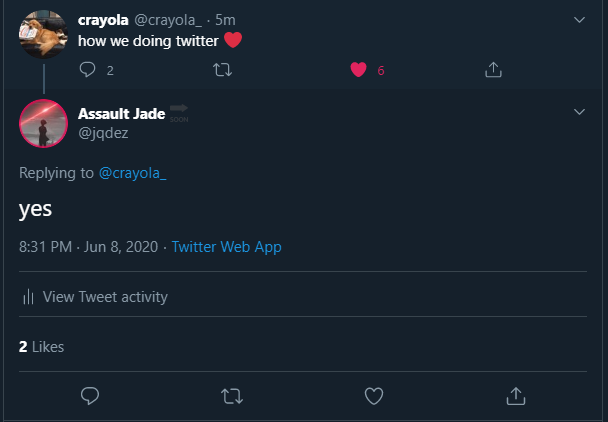
Task: Reply to Assault Jade's tweet
Action: [x=89, y=396]
